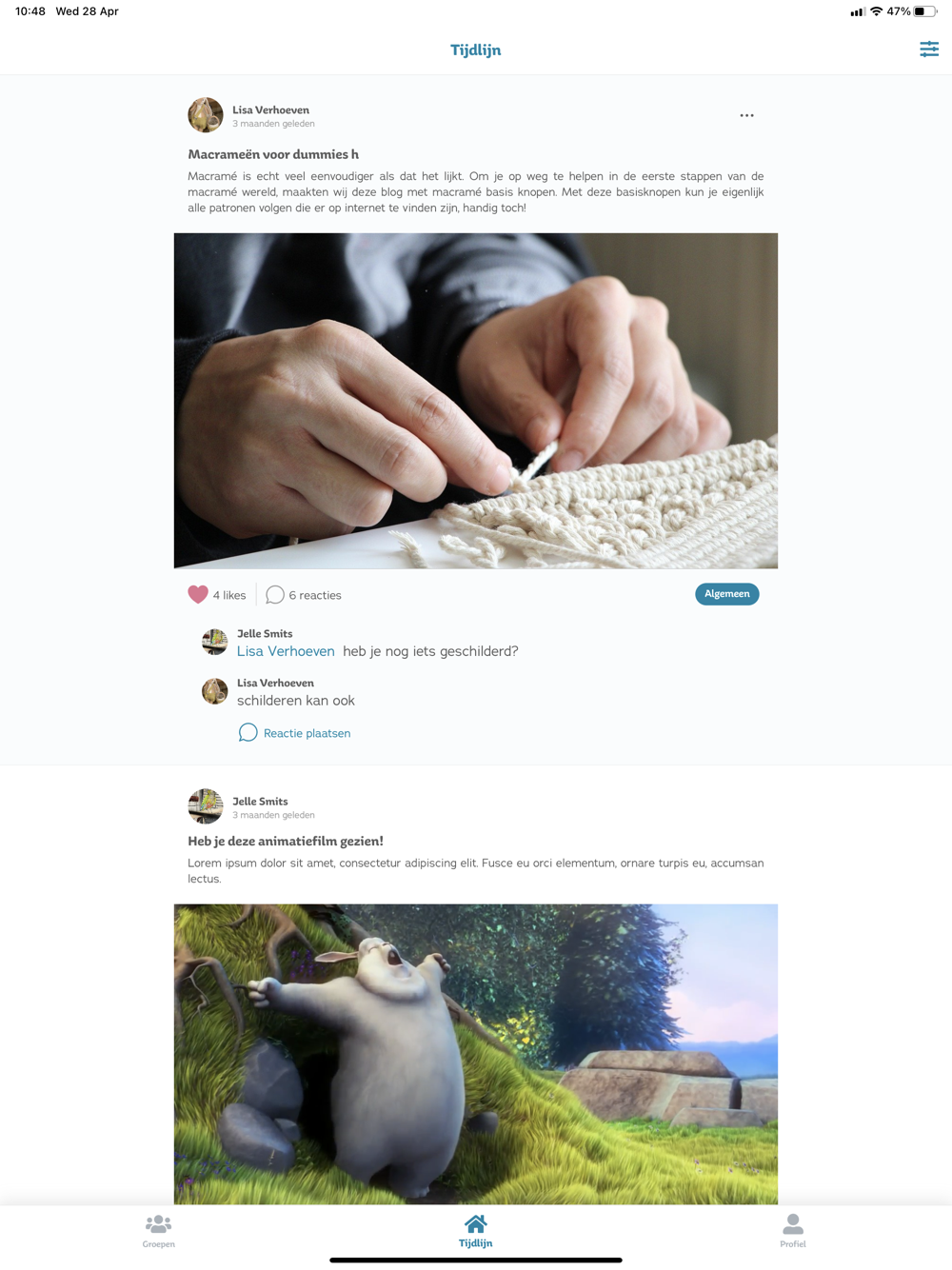Tap the Reactie plaatsen speech bubble icon
The image size is (952, 1270).
[x=248, y=732]
